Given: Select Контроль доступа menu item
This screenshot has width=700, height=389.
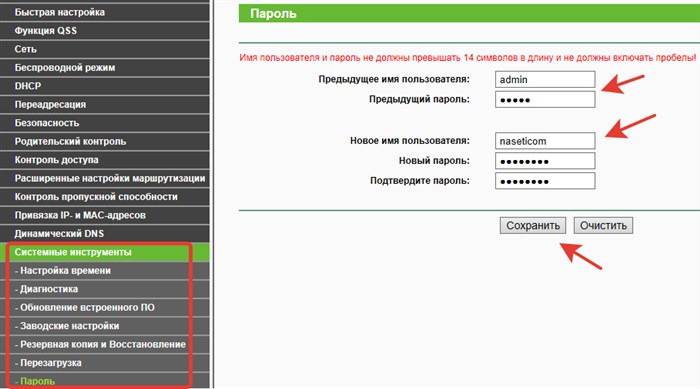Looking at the screenshot, I should (x=104, y=160).
